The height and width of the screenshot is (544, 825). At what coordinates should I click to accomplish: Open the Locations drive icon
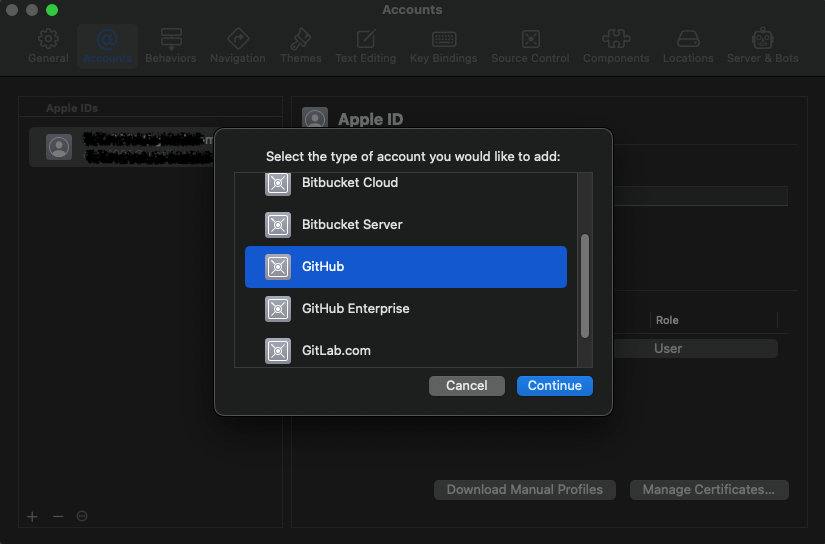(688, 38)
